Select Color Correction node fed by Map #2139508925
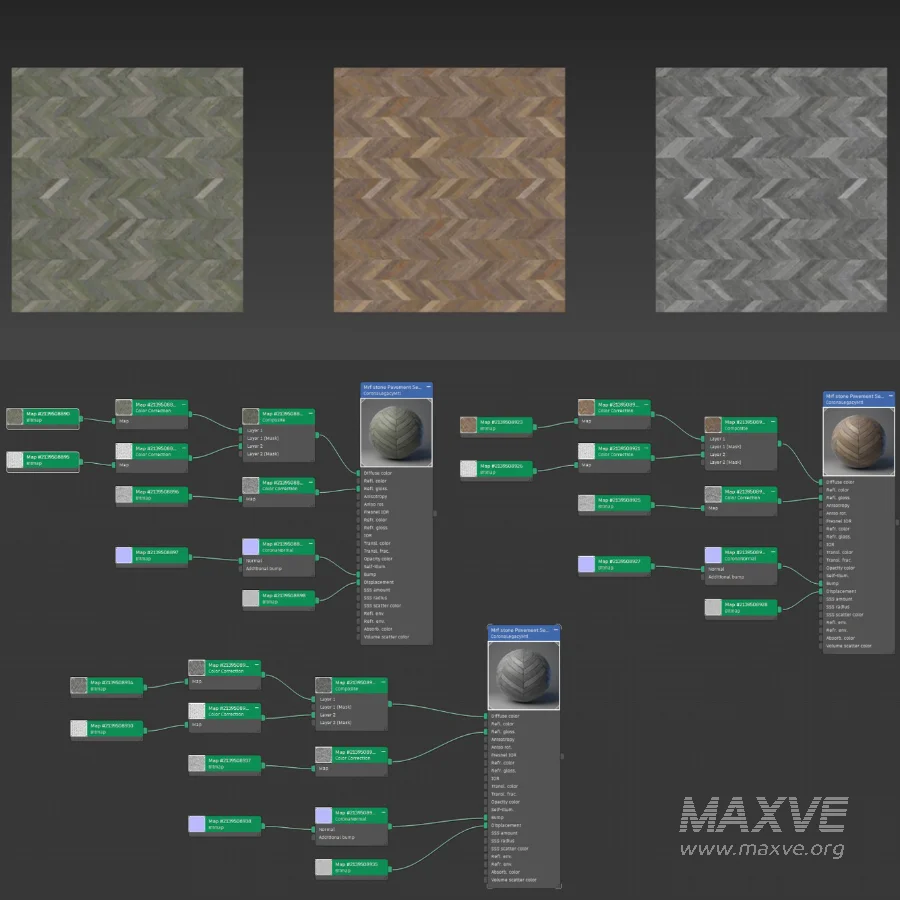This screenshot has height=900, width=900. (x=741, y=501)
